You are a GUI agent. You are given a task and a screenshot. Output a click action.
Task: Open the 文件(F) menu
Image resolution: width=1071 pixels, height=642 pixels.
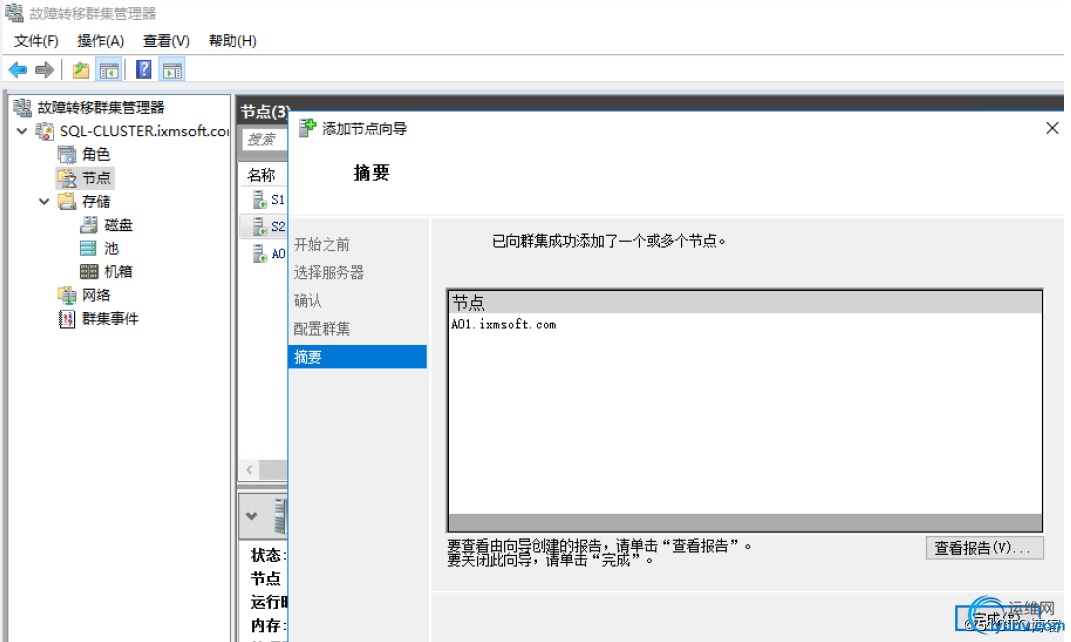(x=36, y=41)
